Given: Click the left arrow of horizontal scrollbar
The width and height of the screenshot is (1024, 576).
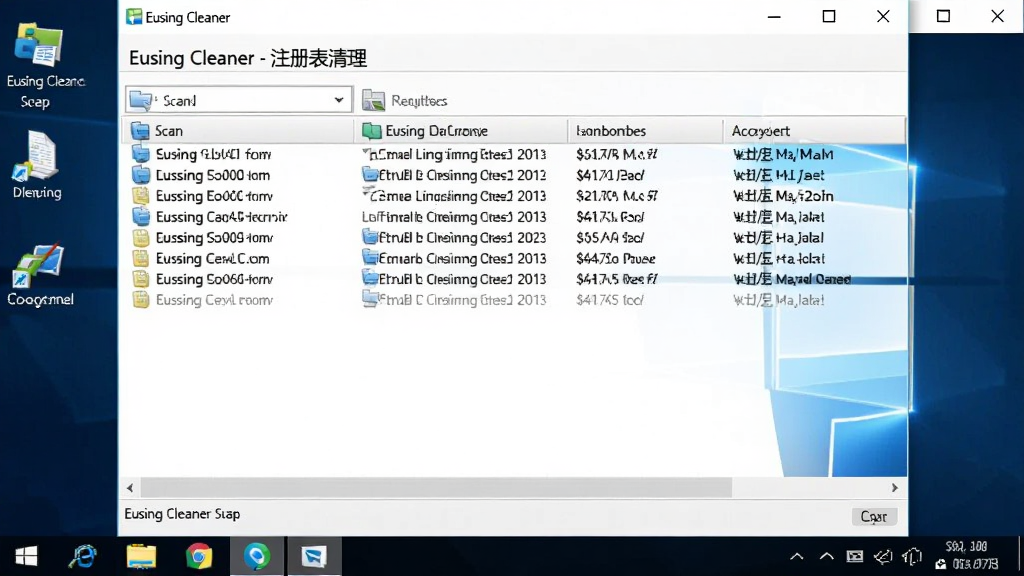Looking at the screenshot, I should click(x=130, y=488).
